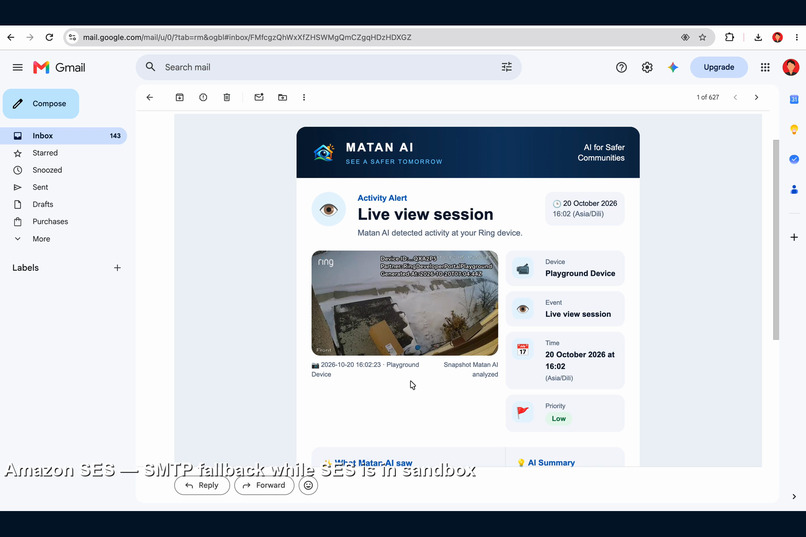
Task: View site information icon in address bar
Action: 72,37
